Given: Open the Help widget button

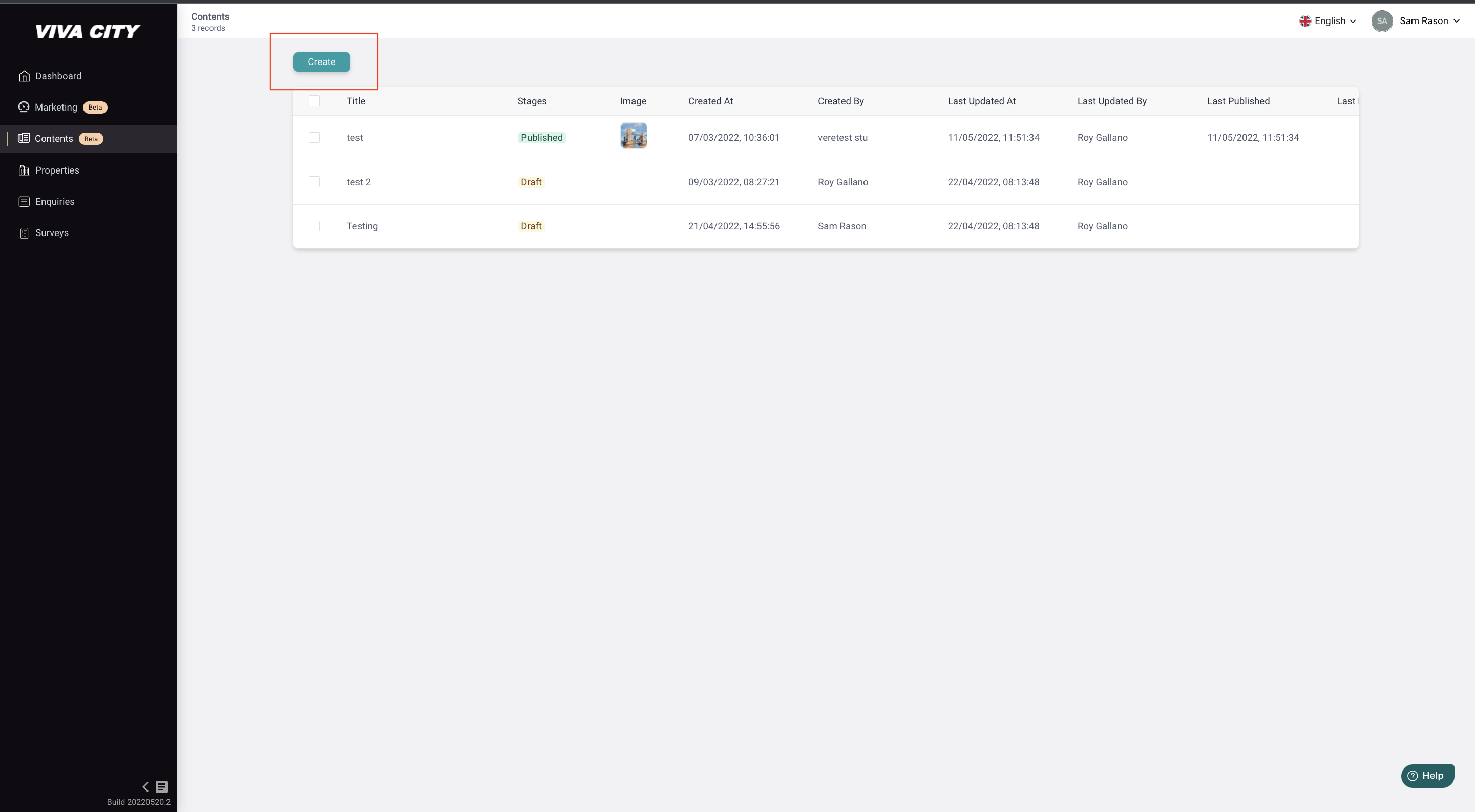Looking at the screenshot, I should pyautogui.click(x=1427, y=775).
